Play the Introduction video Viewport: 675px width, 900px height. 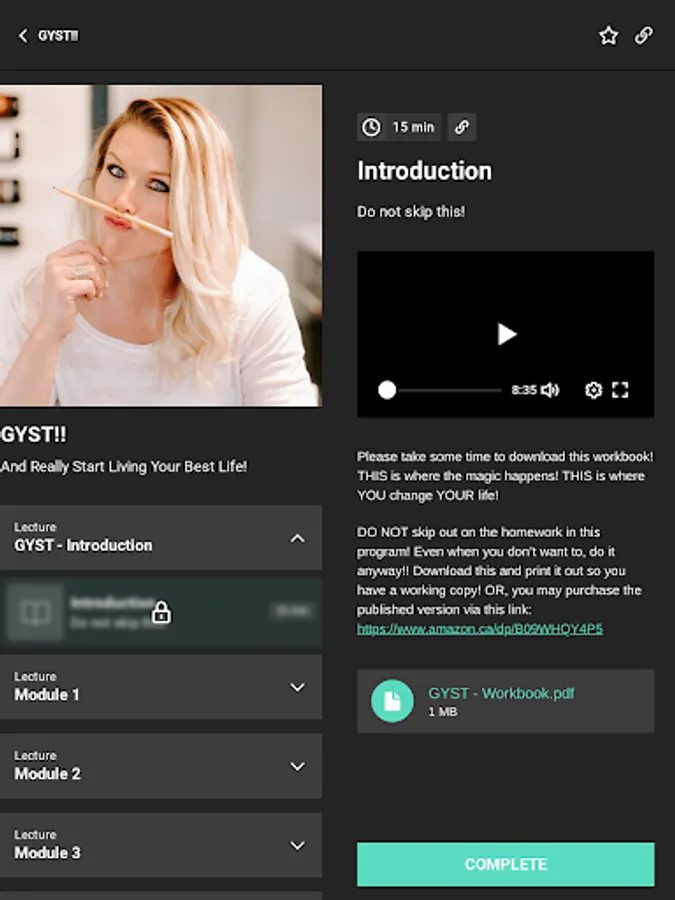click(506, 334)
